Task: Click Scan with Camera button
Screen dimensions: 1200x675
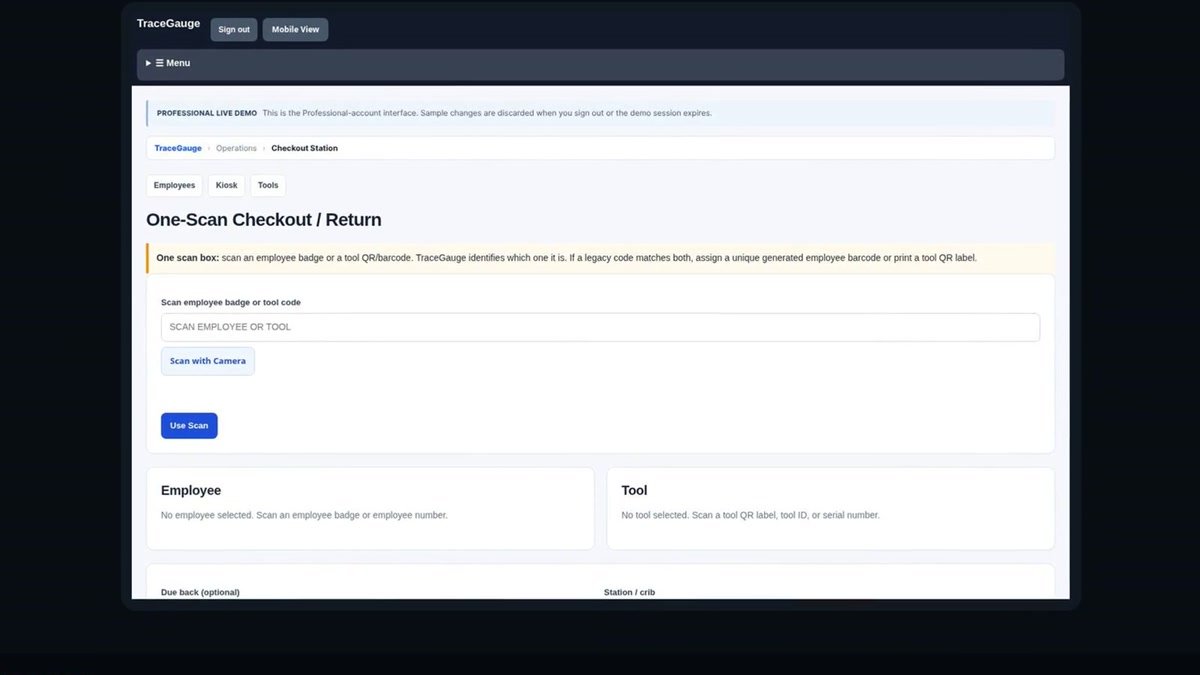Action: point(208,361)
